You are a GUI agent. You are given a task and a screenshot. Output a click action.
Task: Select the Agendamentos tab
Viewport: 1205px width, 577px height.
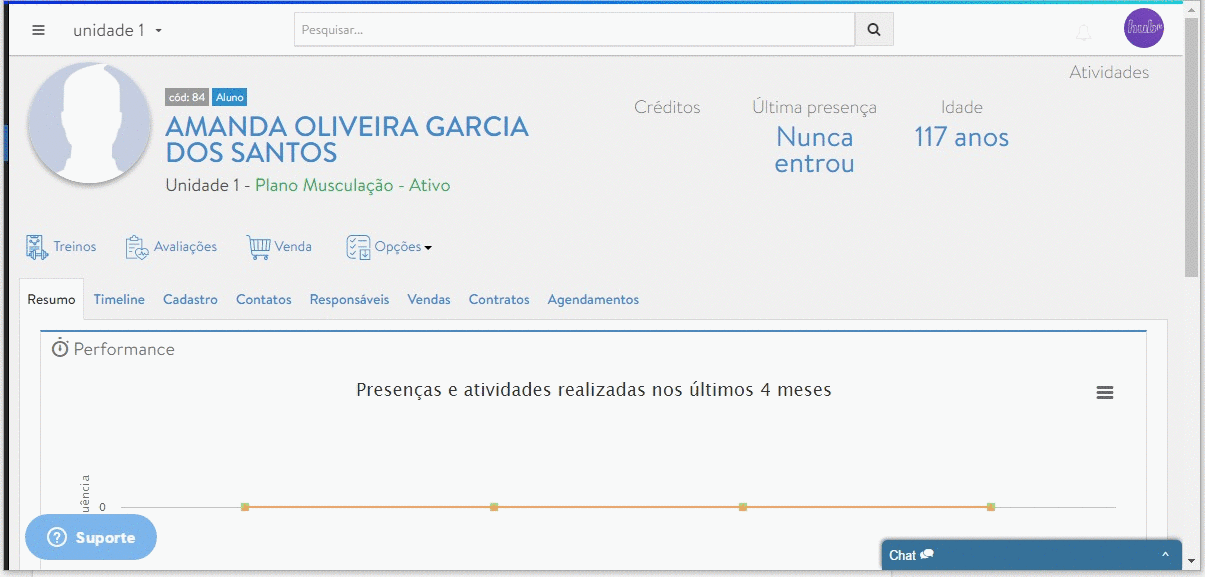pyautogui.click(x=592, y=299)
